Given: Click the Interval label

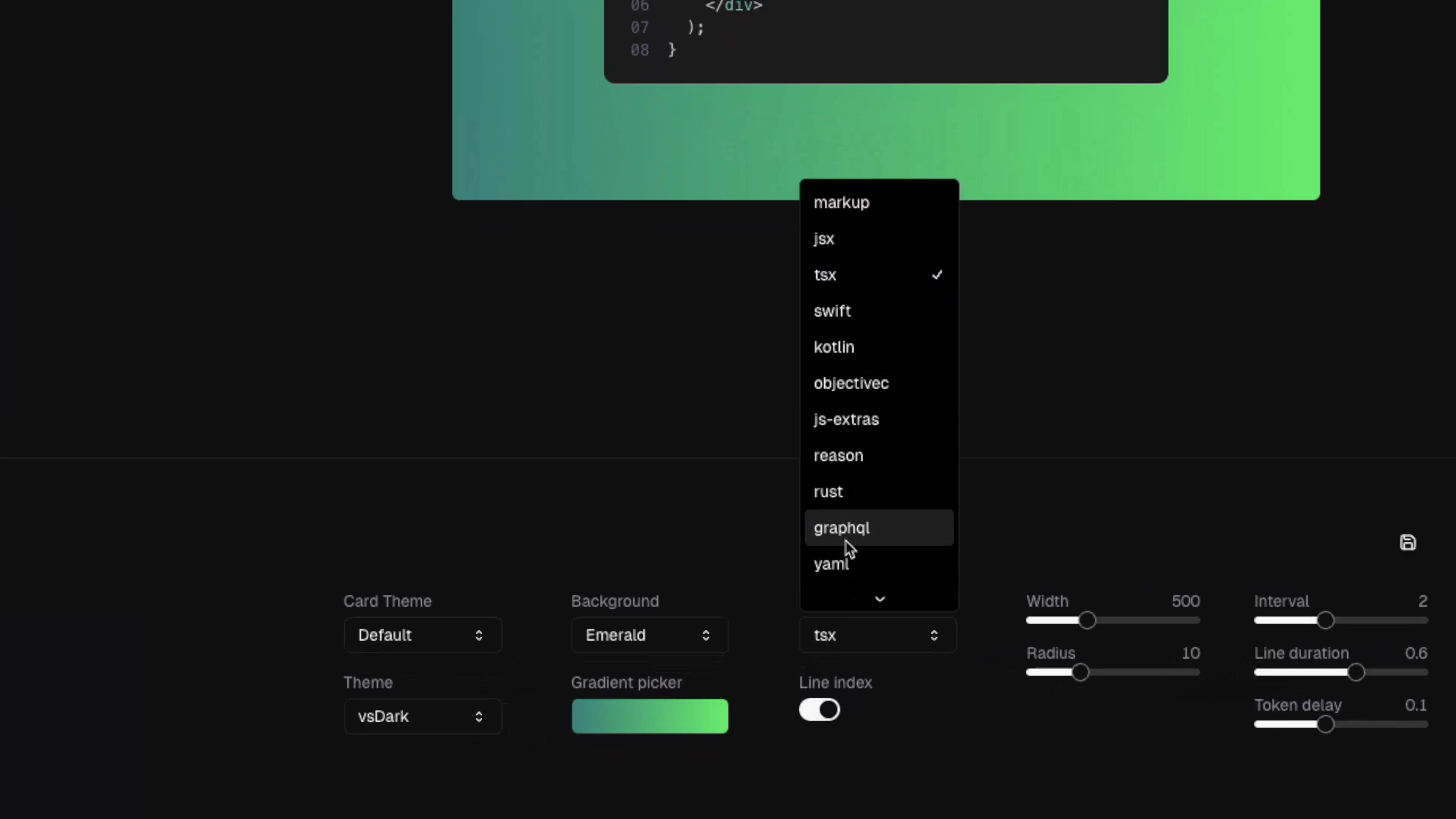Looking at the screenshot, I should point(1281,601).
